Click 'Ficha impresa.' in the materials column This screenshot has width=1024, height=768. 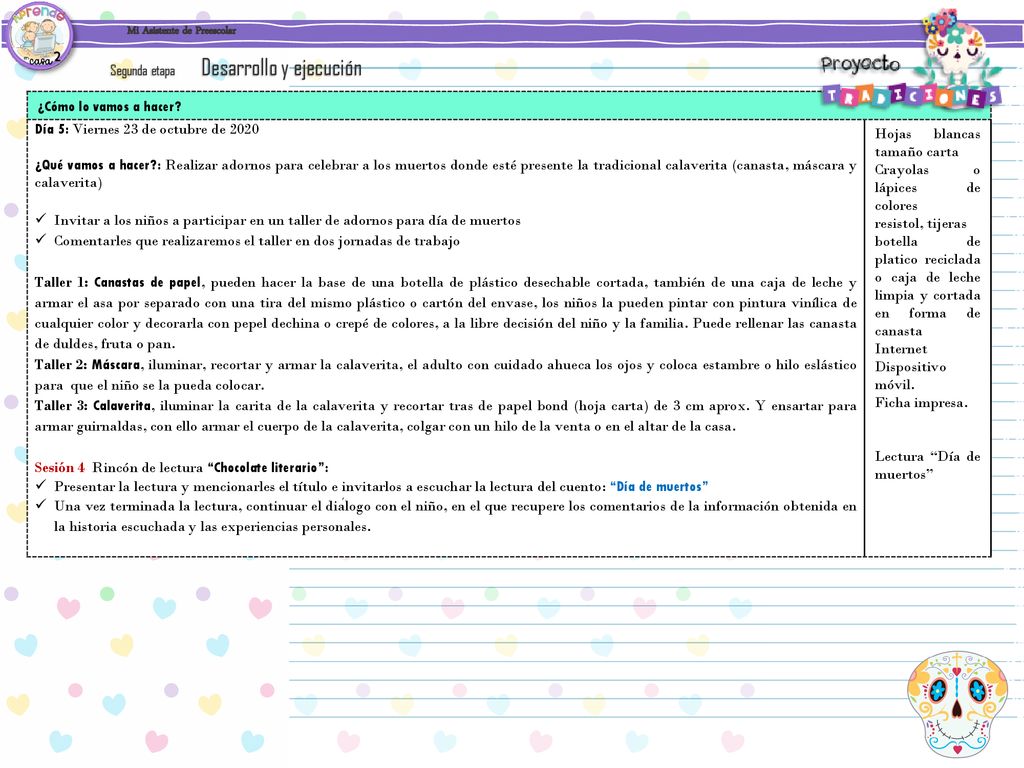[x=921, y=403]
